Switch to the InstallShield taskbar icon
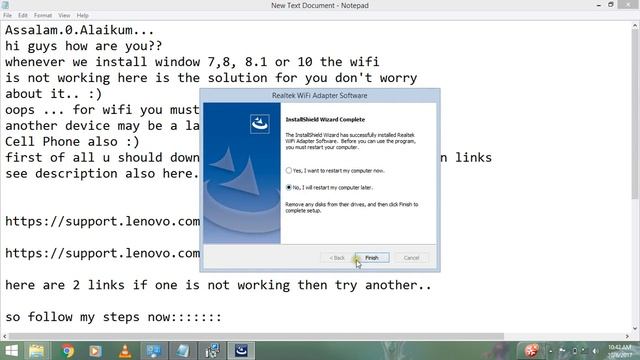This screenshot has width=640, height=360. pos(241,351)
